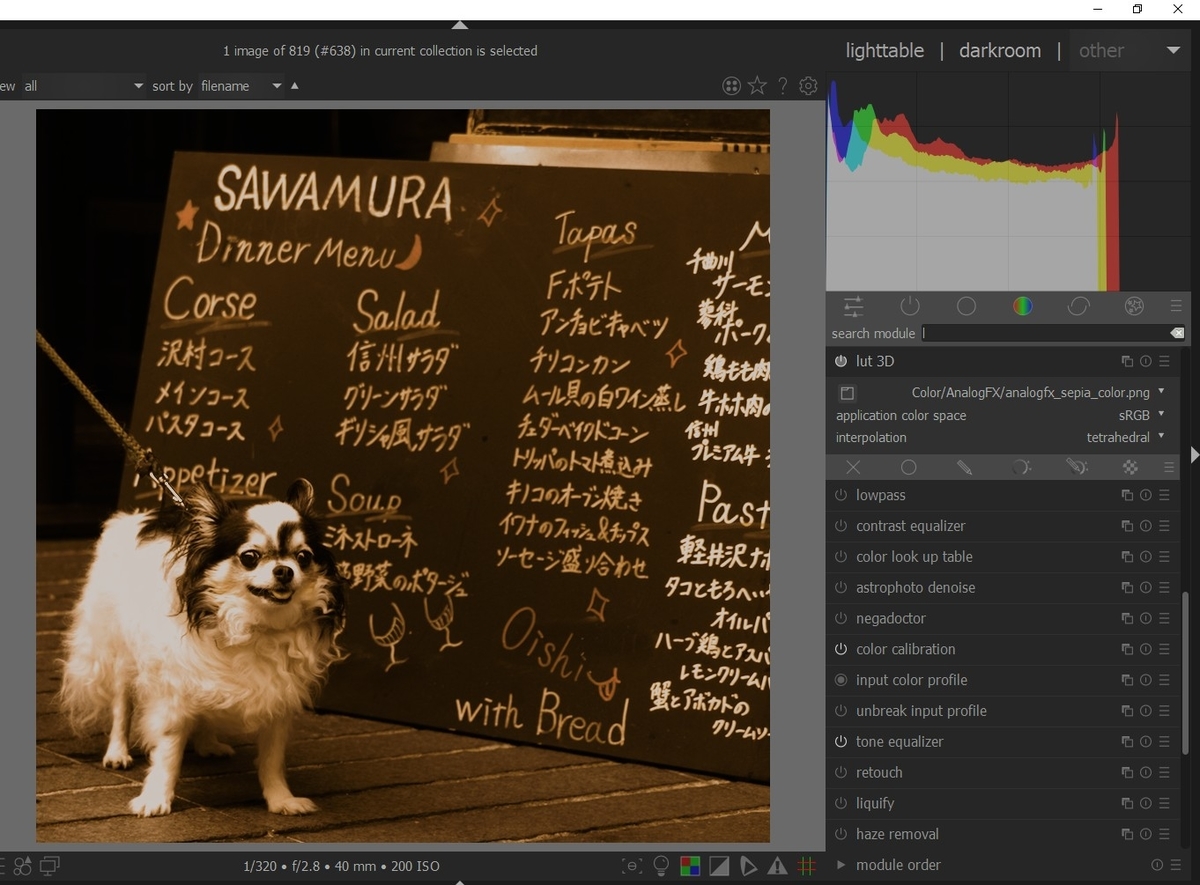
Task: Open the quick access panel module group
Action: (x=853, y=307)
